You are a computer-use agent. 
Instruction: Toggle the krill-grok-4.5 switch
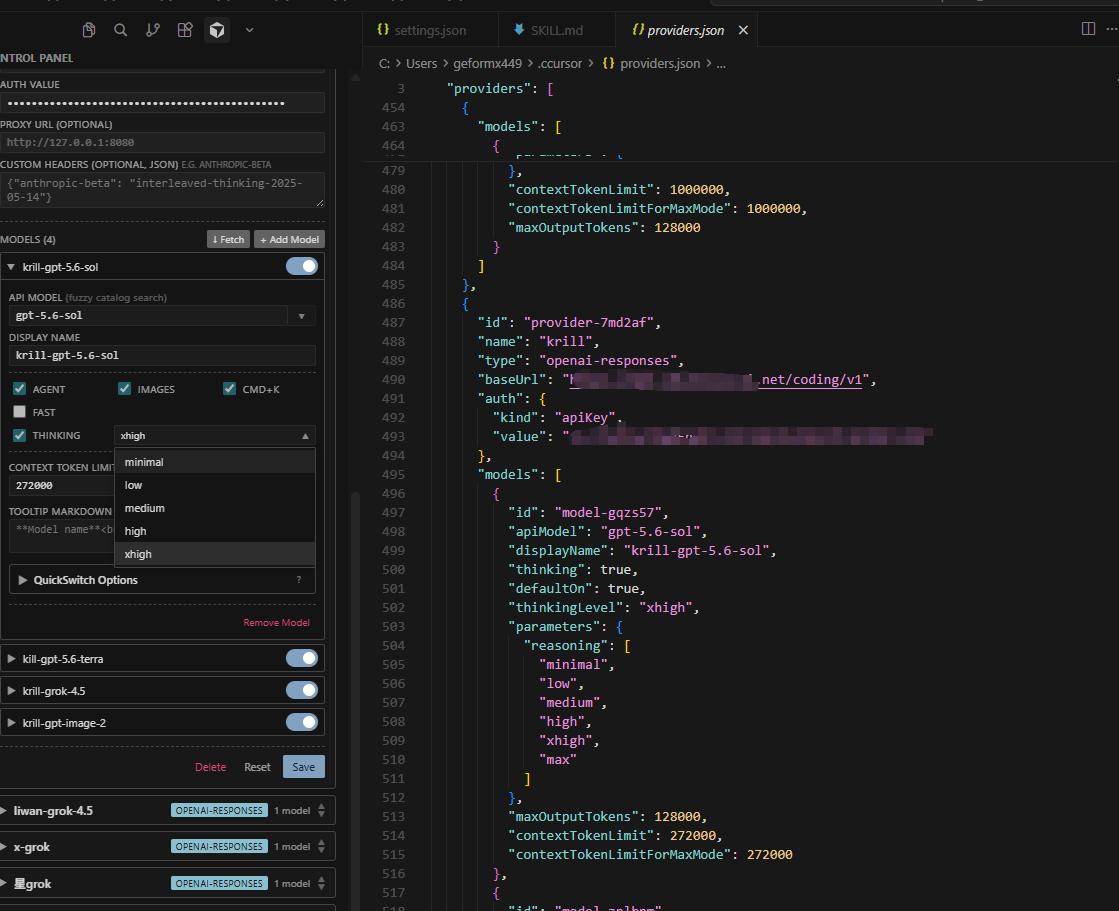pyautogui.click(x=302, y=690)
